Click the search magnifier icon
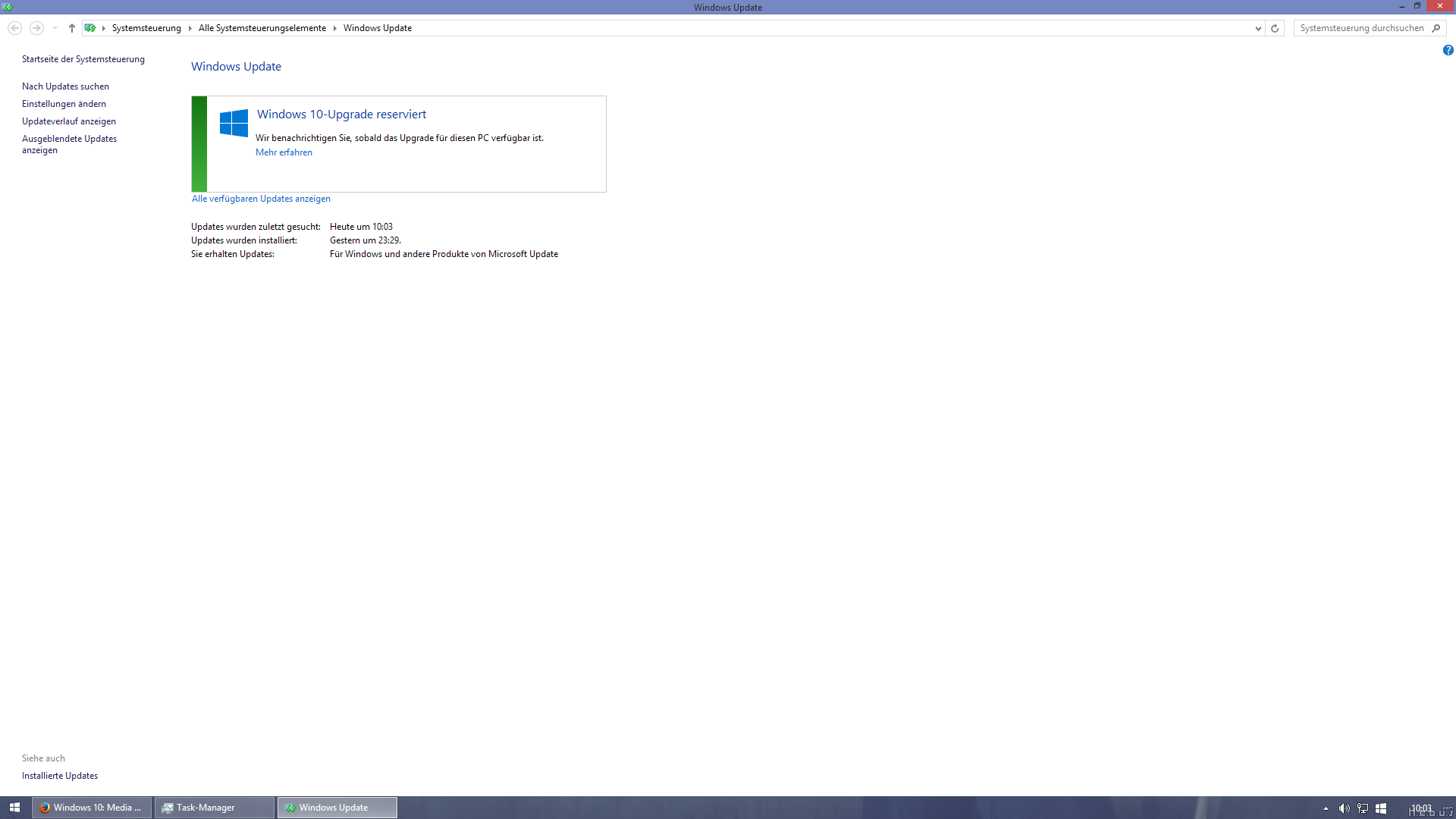Image resolution: width=1456 pixels, height=819 pixels. (1436, 28)
